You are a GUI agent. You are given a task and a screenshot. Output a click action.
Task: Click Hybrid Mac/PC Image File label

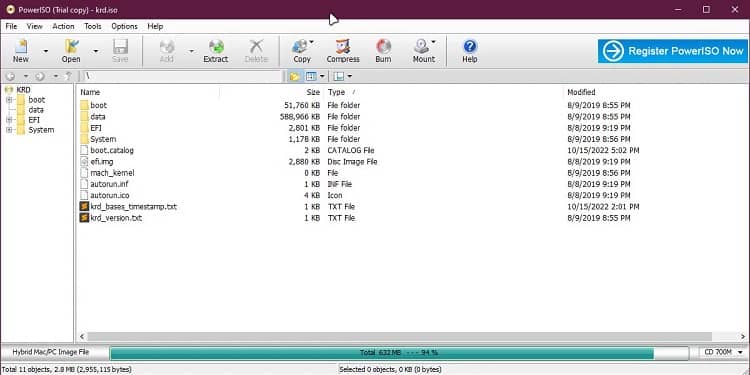51,353
